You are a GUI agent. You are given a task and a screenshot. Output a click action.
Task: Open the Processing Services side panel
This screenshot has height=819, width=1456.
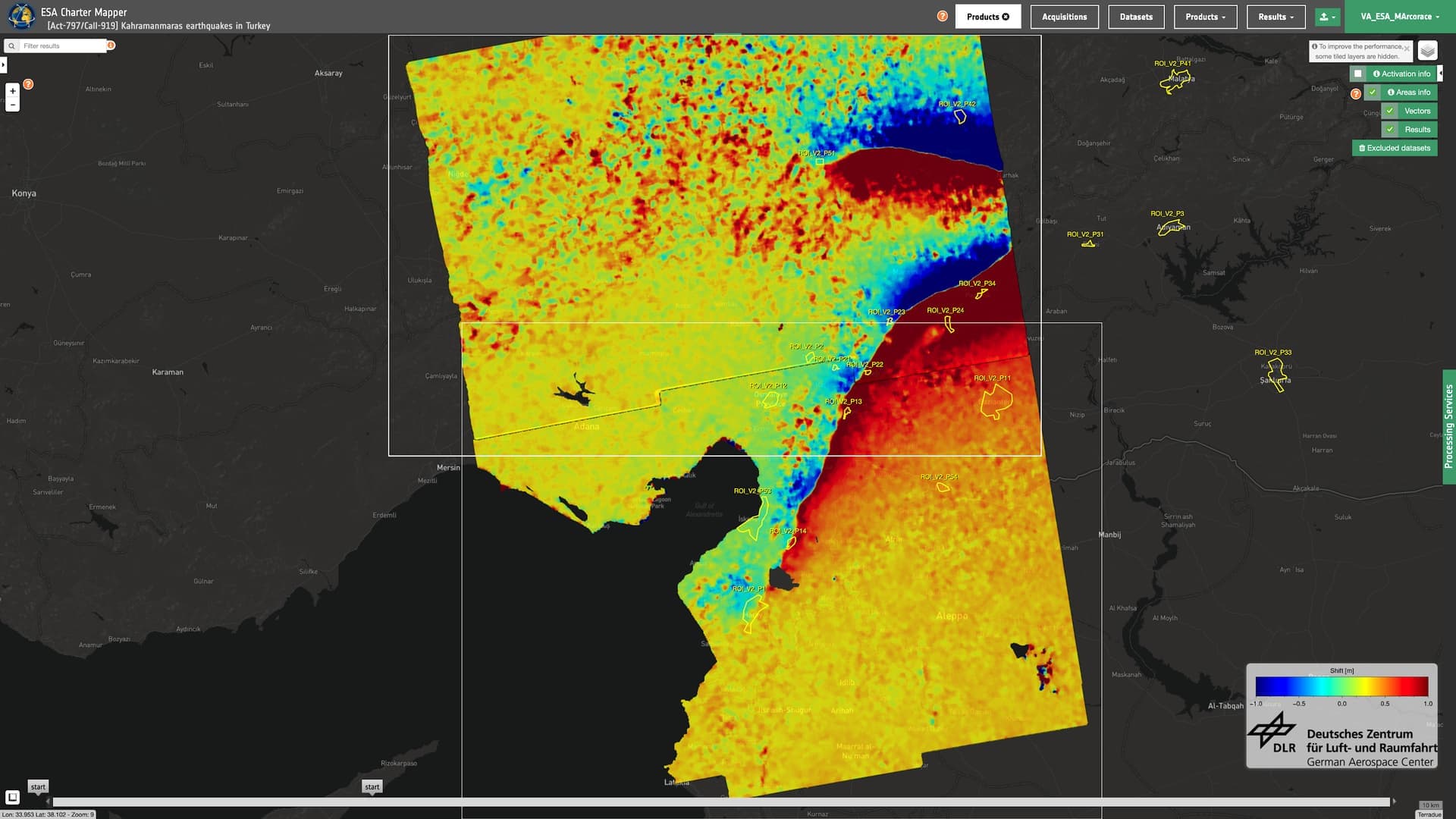coord(1448,426)
